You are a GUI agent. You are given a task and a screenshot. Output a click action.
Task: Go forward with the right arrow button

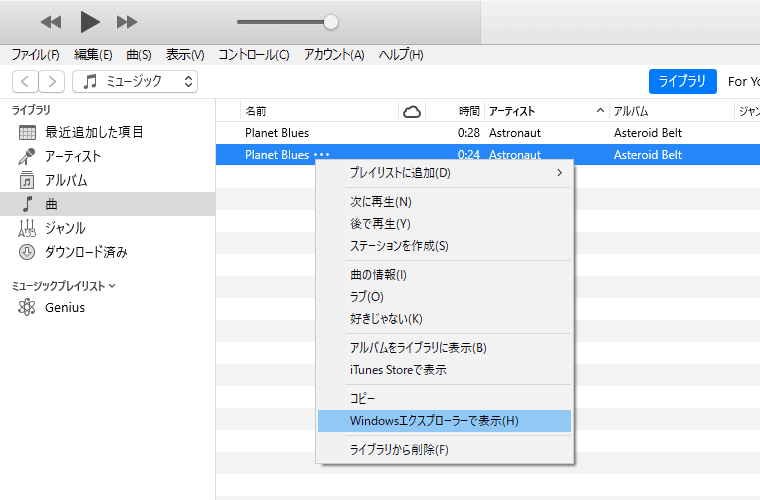pyautogui.click(x=51, y=81)
